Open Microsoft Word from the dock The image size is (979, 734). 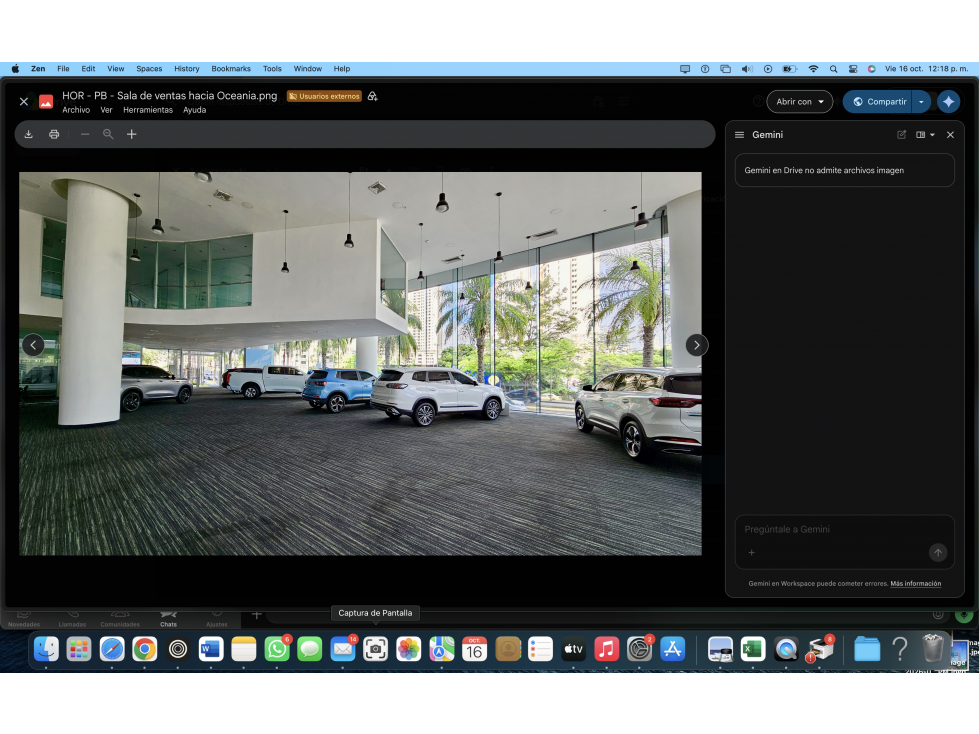(211, 650)
